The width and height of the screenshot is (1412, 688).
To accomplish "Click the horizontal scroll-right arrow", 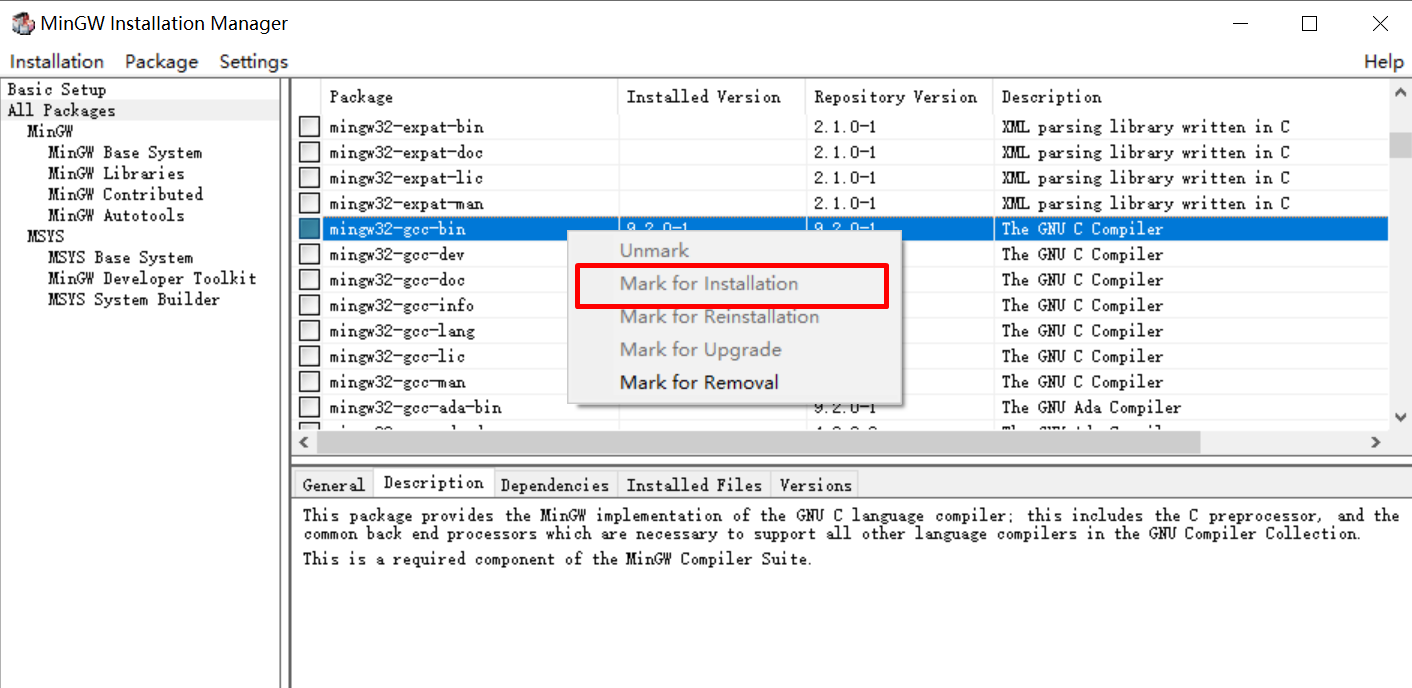I will [x=1376, y=441].
